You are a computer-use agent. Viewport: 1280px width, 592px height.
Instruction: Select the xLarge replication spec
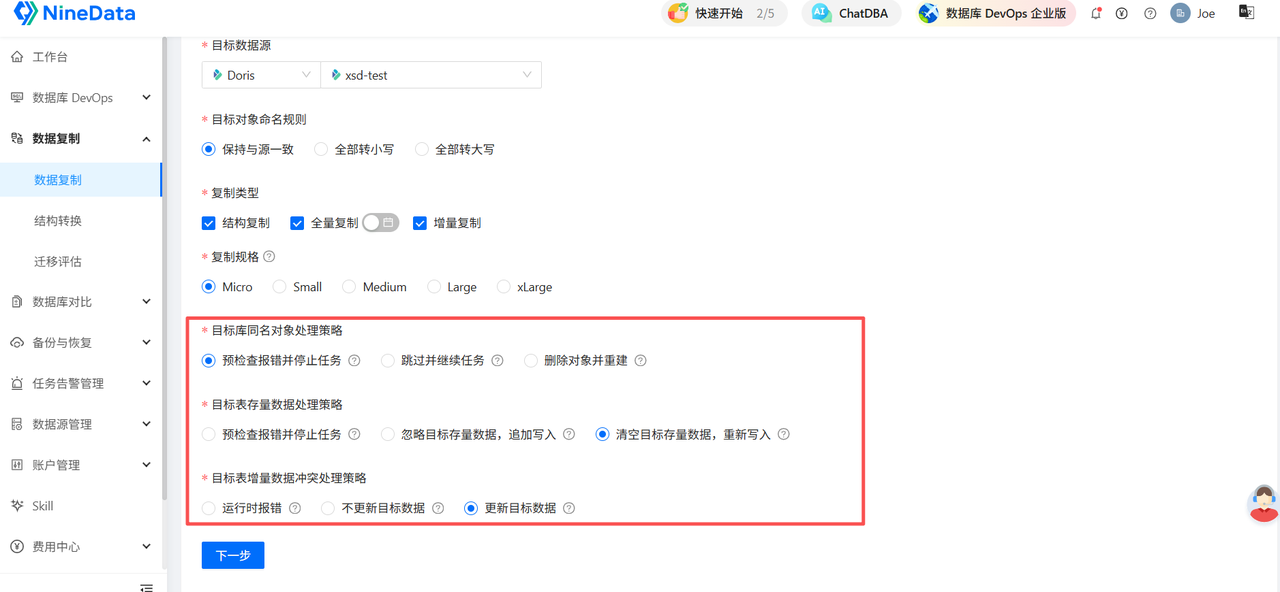[x=503, y=287]
